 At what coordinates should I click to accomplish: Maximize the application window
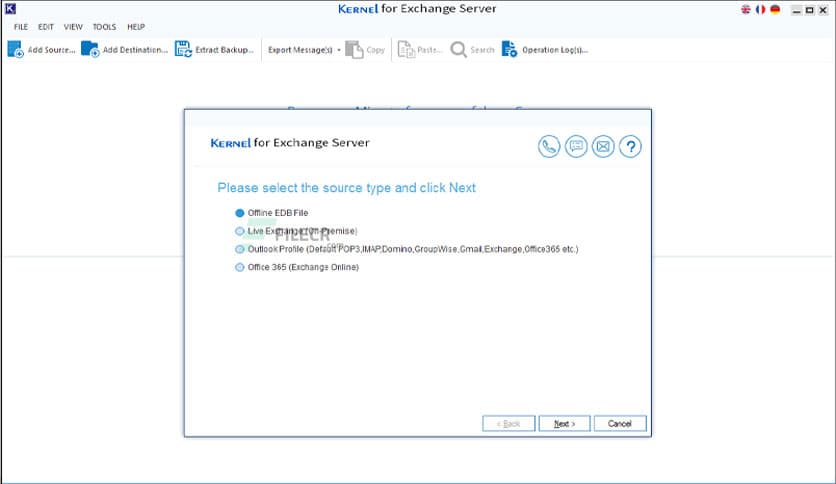[x=809, y=10]
